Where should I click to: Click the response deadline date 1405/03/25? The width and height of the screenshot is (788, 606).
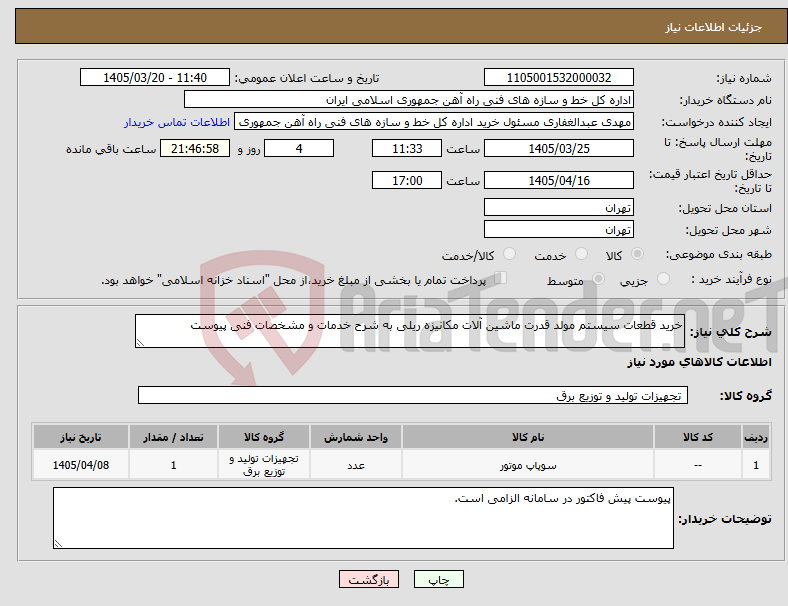[559, 148]
